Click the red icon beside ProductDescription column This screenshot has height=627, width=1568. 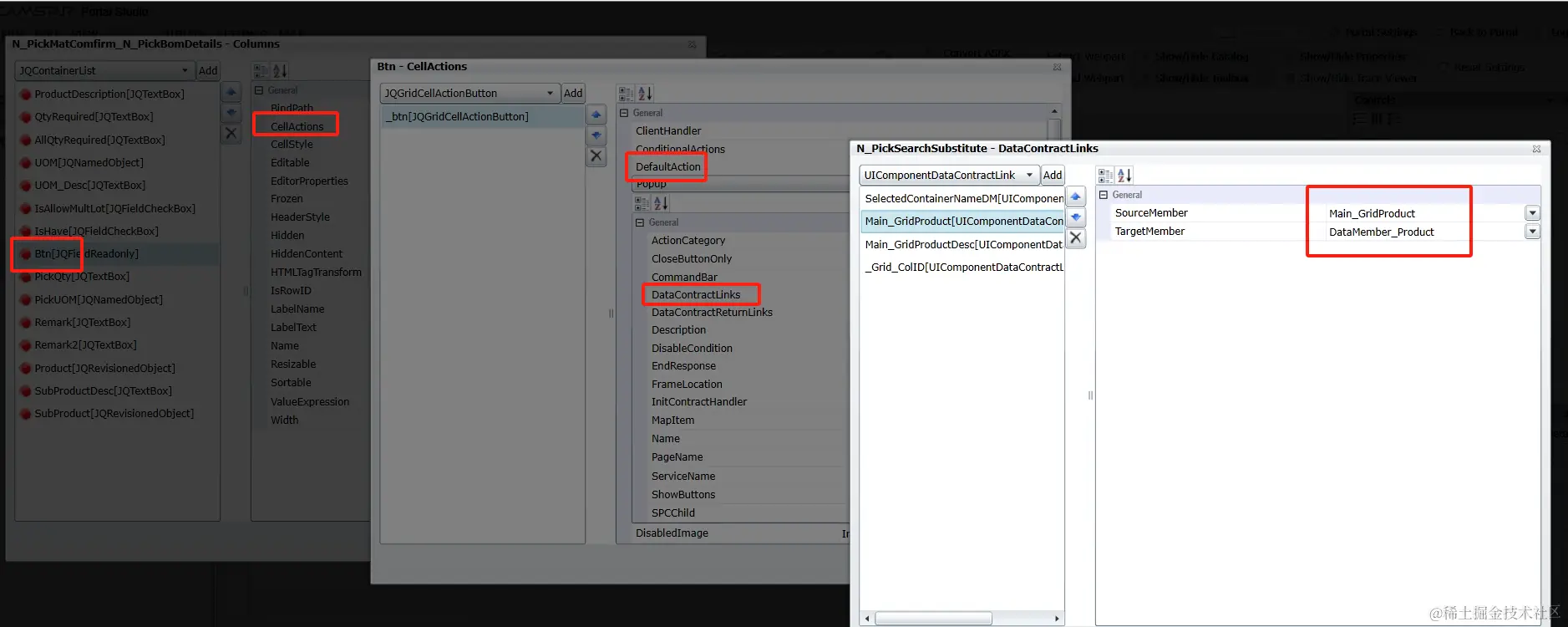tap(26, 94)
